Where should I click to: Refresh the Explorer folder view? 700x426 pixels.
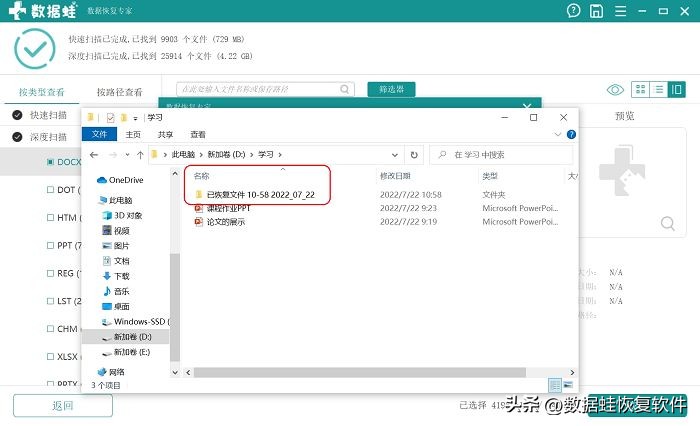point(414,155)
